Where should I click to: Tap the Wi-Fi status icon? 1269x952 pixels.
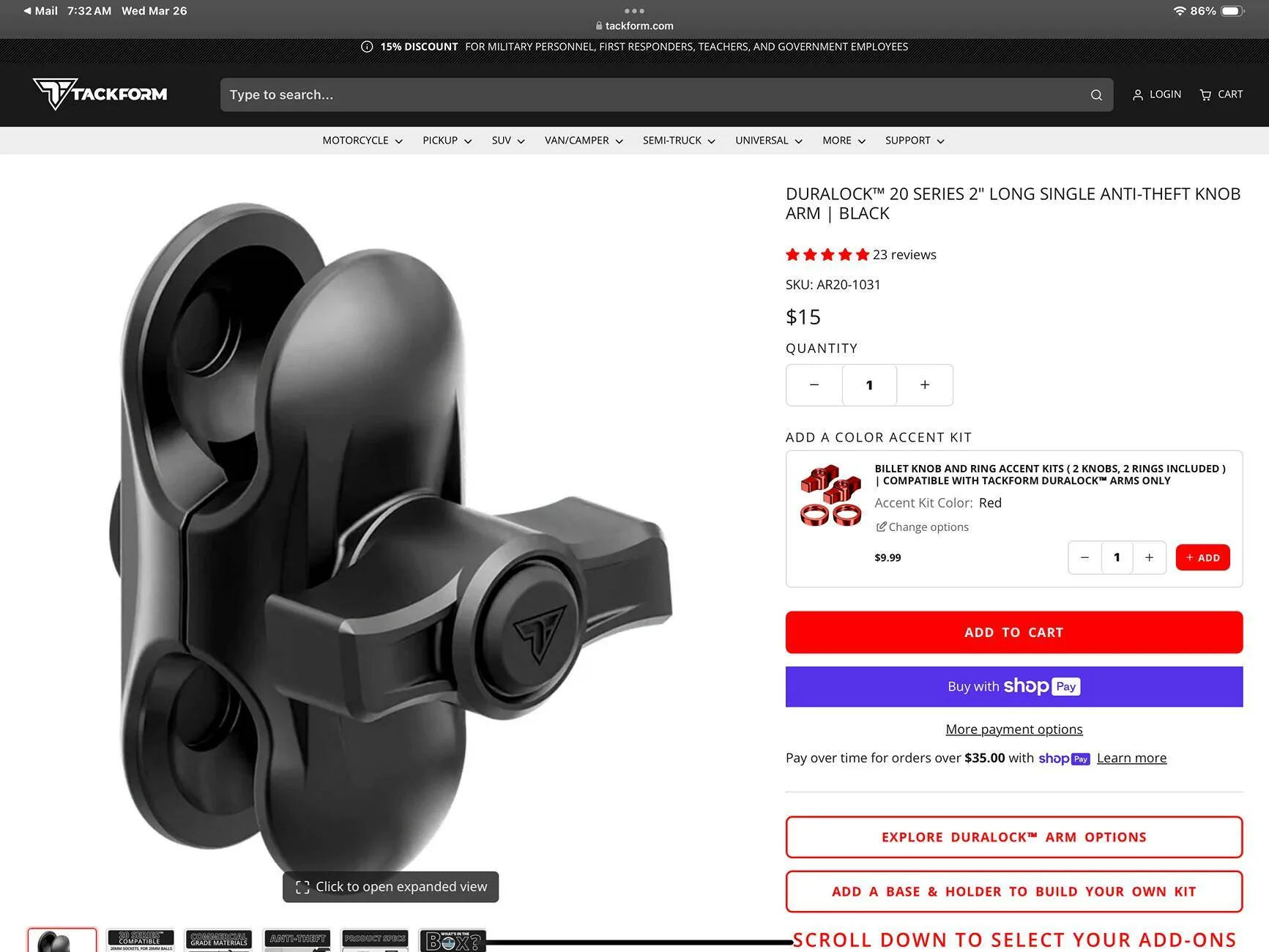(1179, 11)
